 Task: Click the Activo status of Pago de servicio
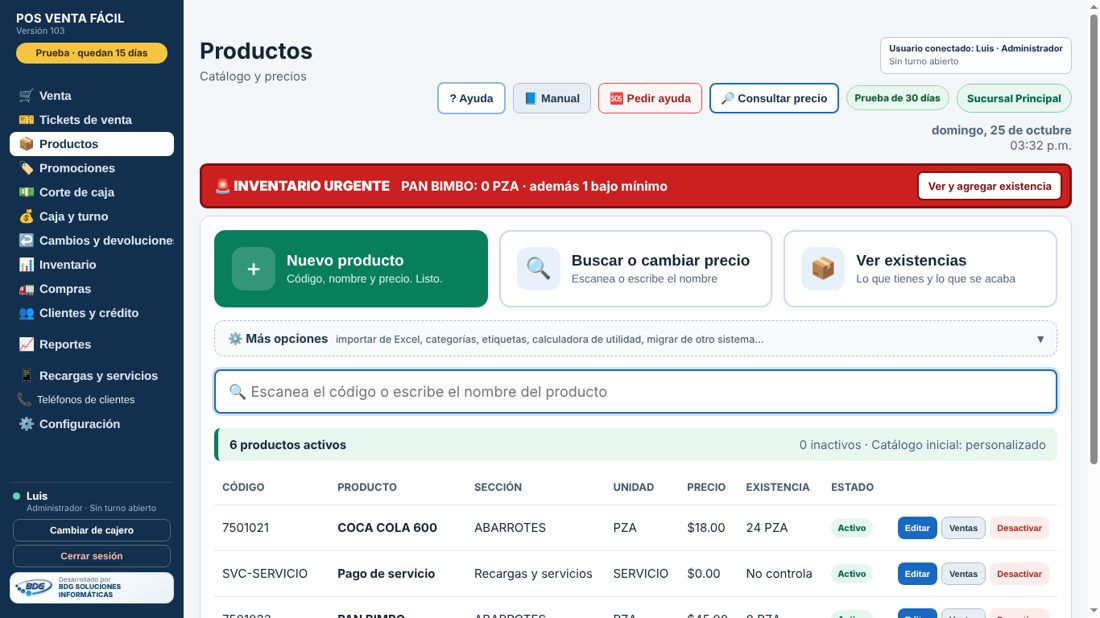tap(852, 574)
